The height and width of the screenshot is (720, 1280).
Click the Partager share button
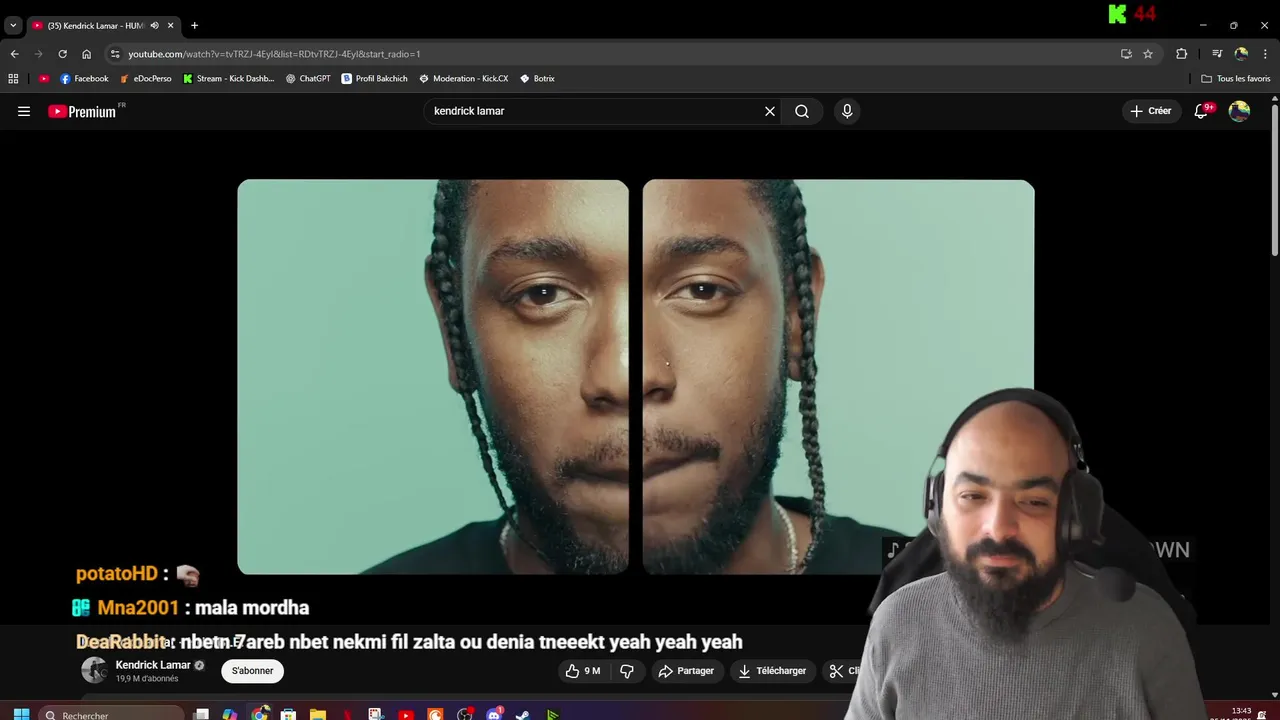pos(686,671)
